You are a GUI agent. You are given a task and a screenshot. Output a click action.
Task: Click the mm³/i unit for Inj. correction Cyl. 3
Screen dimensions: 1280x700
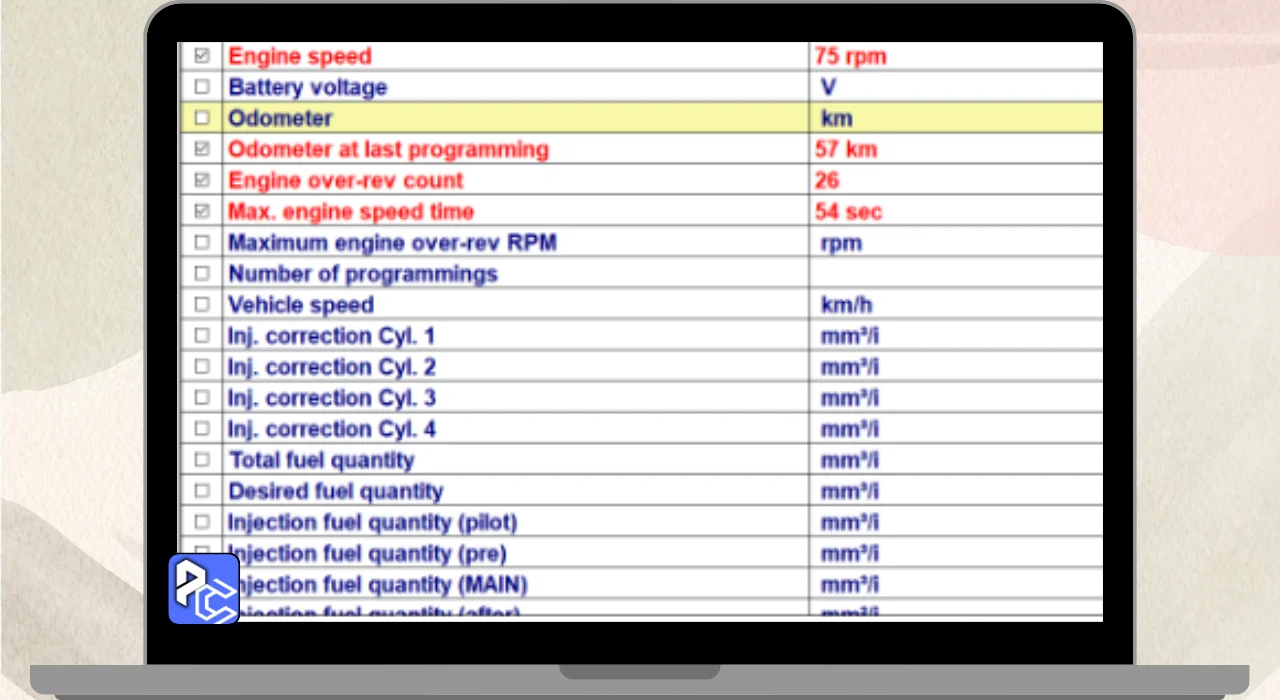tap(850, 397)
